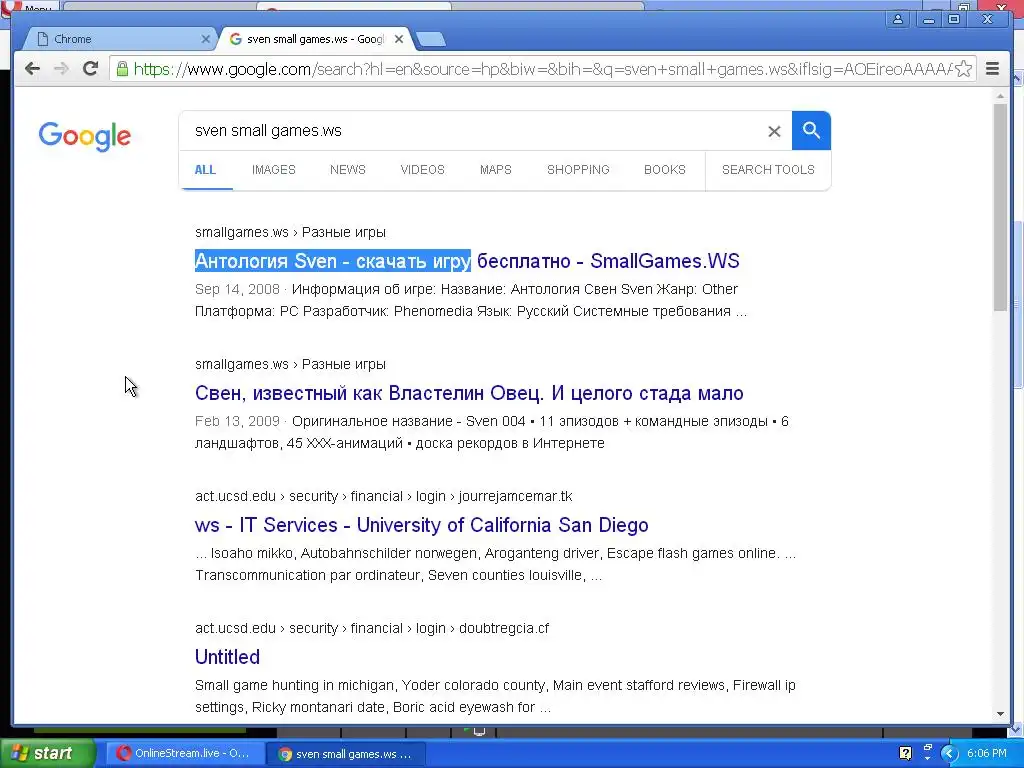Click the Chrome user profile icon
The height and width of the screenshot is (768, 1024).
(x=898, y=19)
